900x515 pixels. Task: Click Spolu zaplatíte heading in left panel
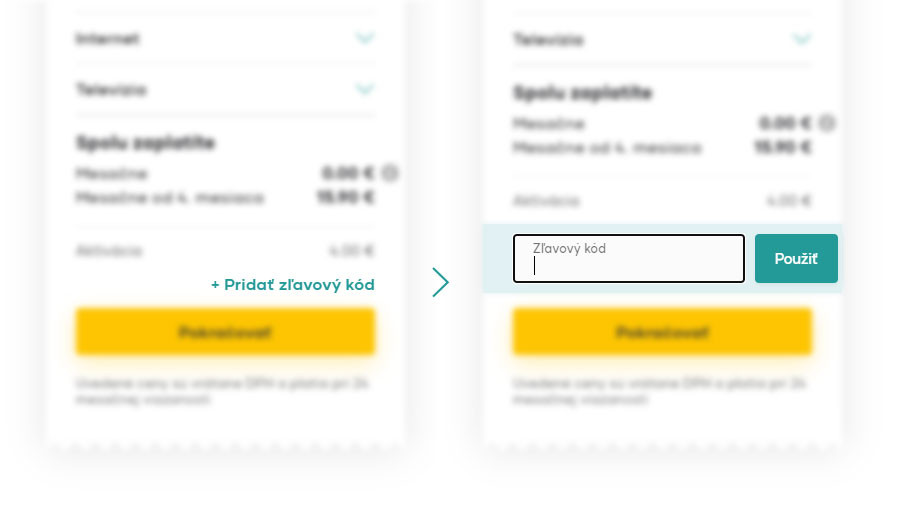point(145,142)
